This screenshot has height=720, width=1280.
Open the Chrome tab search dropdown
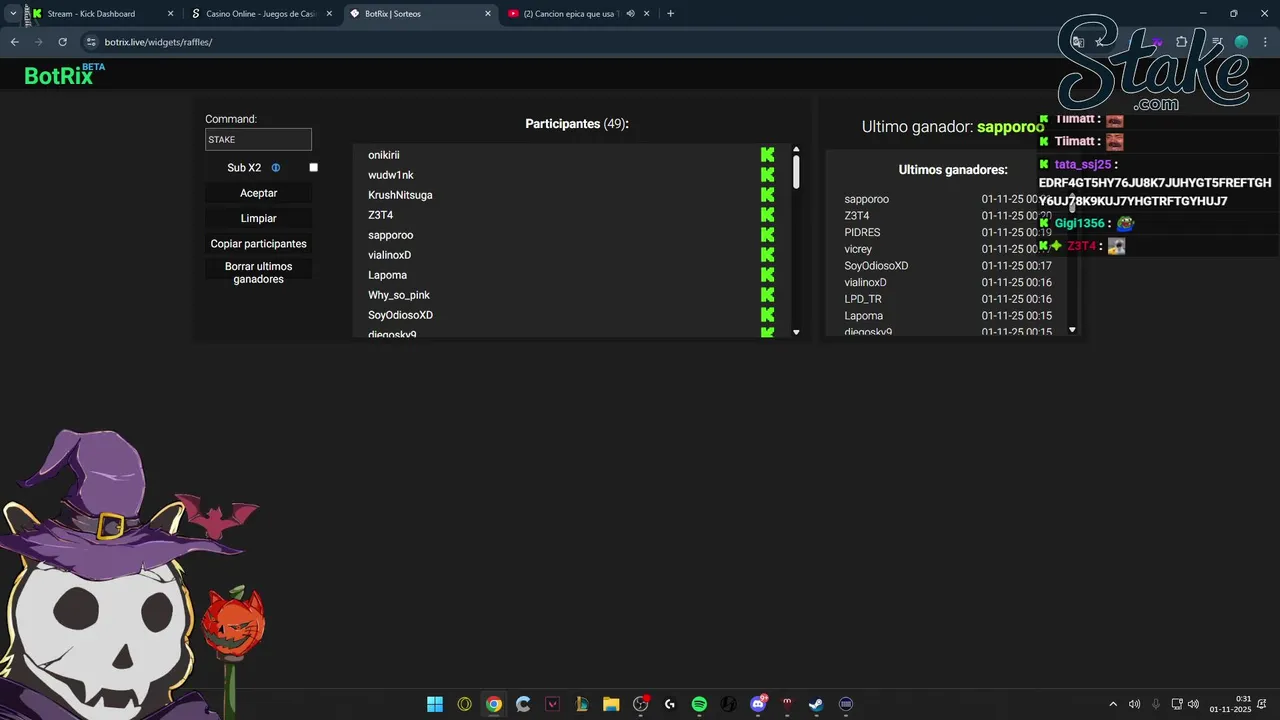coord(13,14)
